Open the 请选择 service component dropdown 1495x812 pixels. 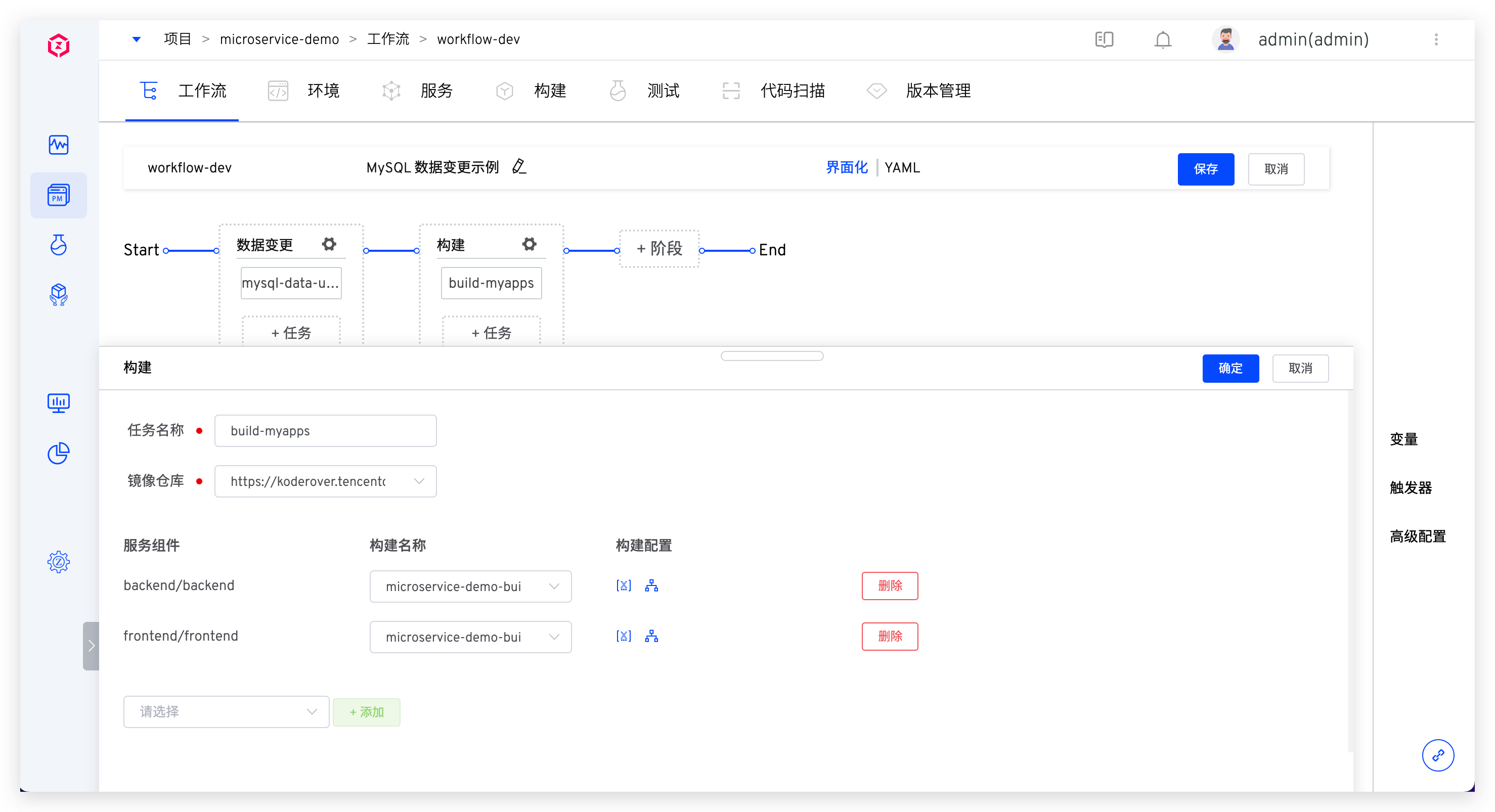click(x=226, y=712)
